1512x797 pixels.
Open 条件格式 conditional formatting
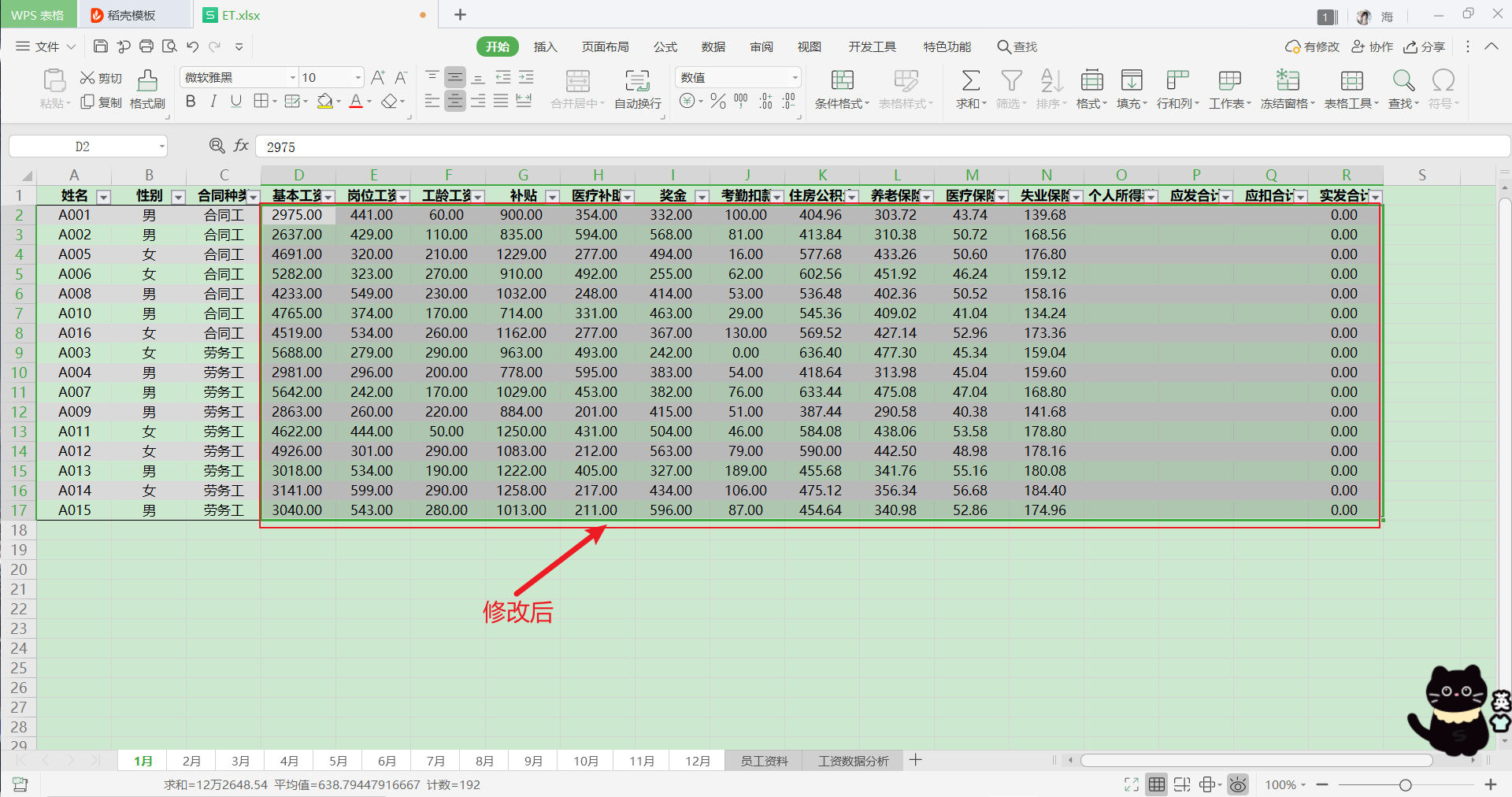(842, 89)
